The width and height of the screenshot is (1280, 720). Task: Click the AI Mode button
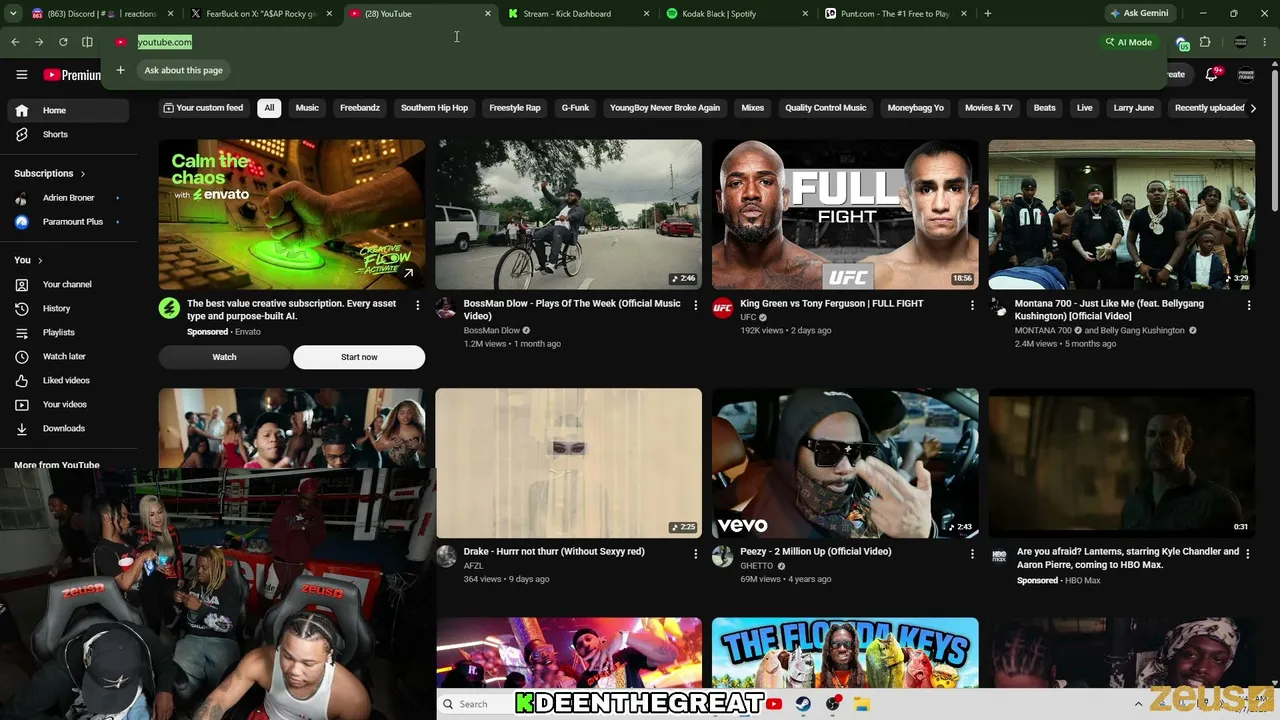tap(1128, 42)
